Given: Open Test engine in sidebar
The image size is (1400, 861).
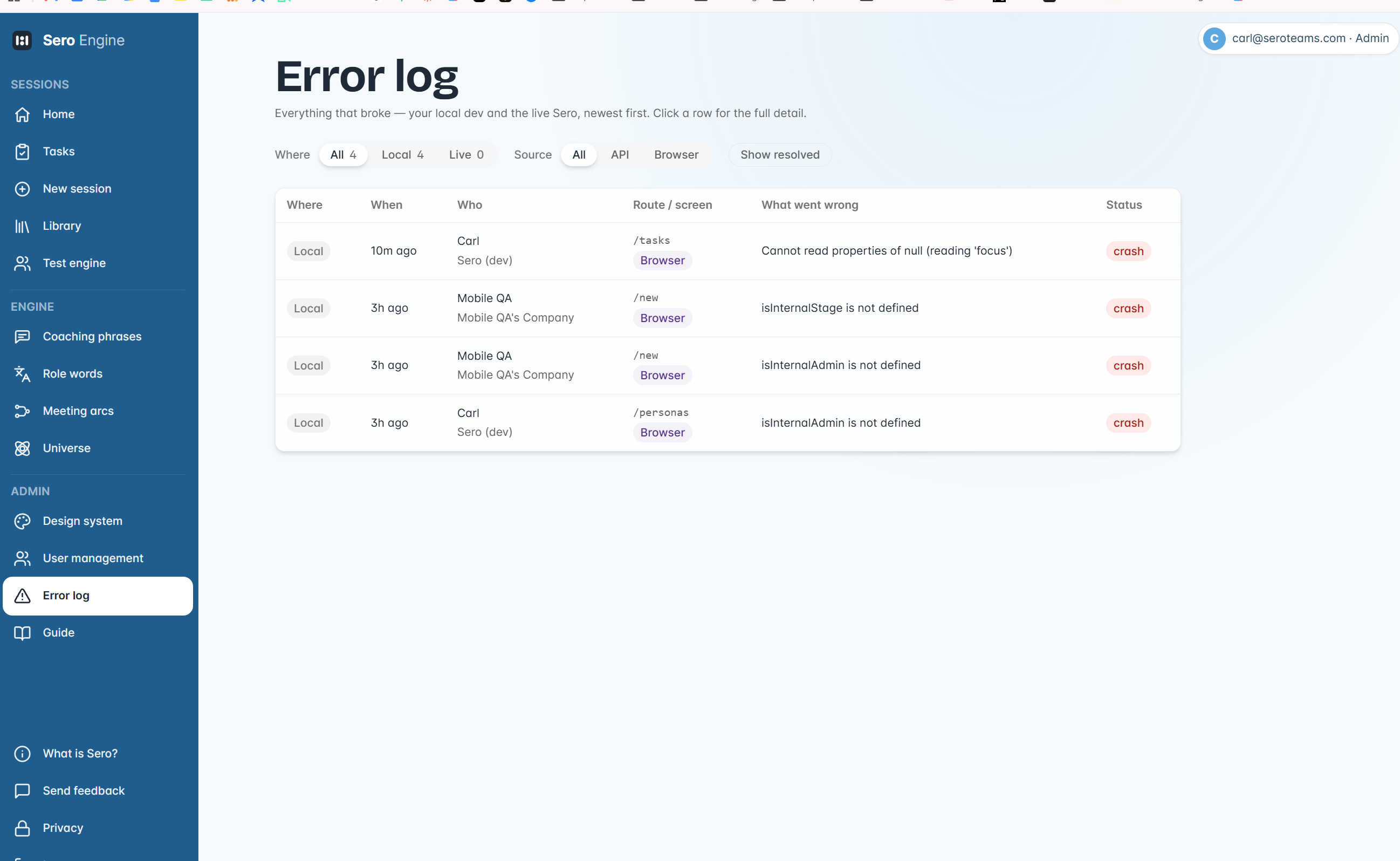Looking at the screenshot, I should pyautogui.click(x=98, y=263).
